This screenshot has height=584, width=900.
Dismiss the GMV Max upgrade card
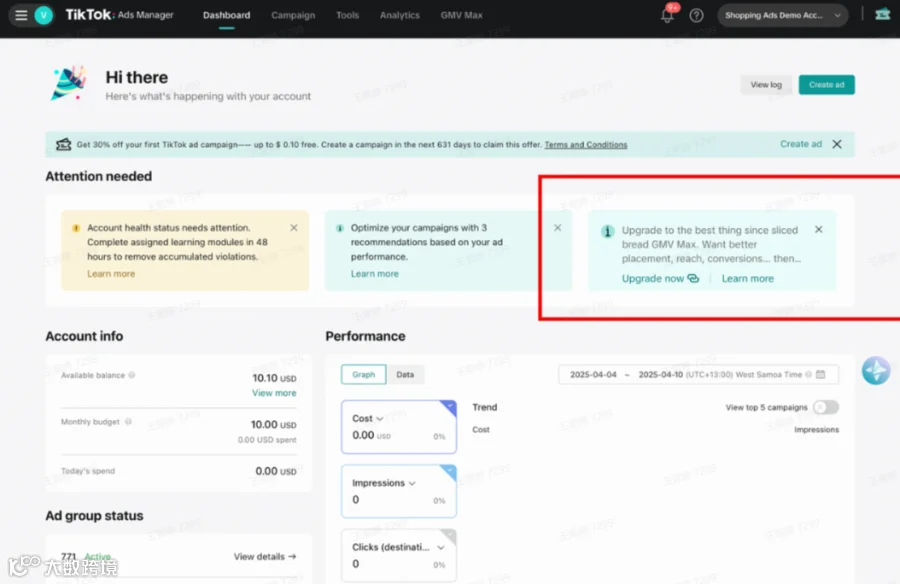[818, 230]
